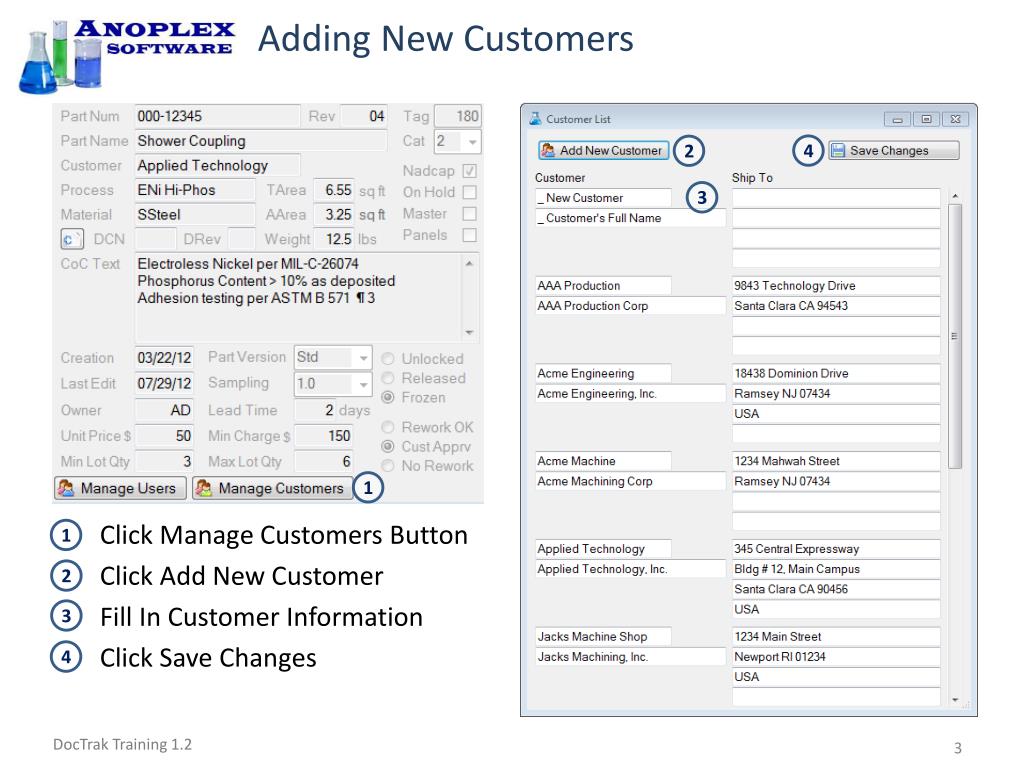Click the Min Charge field 150

(x=324, y=436)
